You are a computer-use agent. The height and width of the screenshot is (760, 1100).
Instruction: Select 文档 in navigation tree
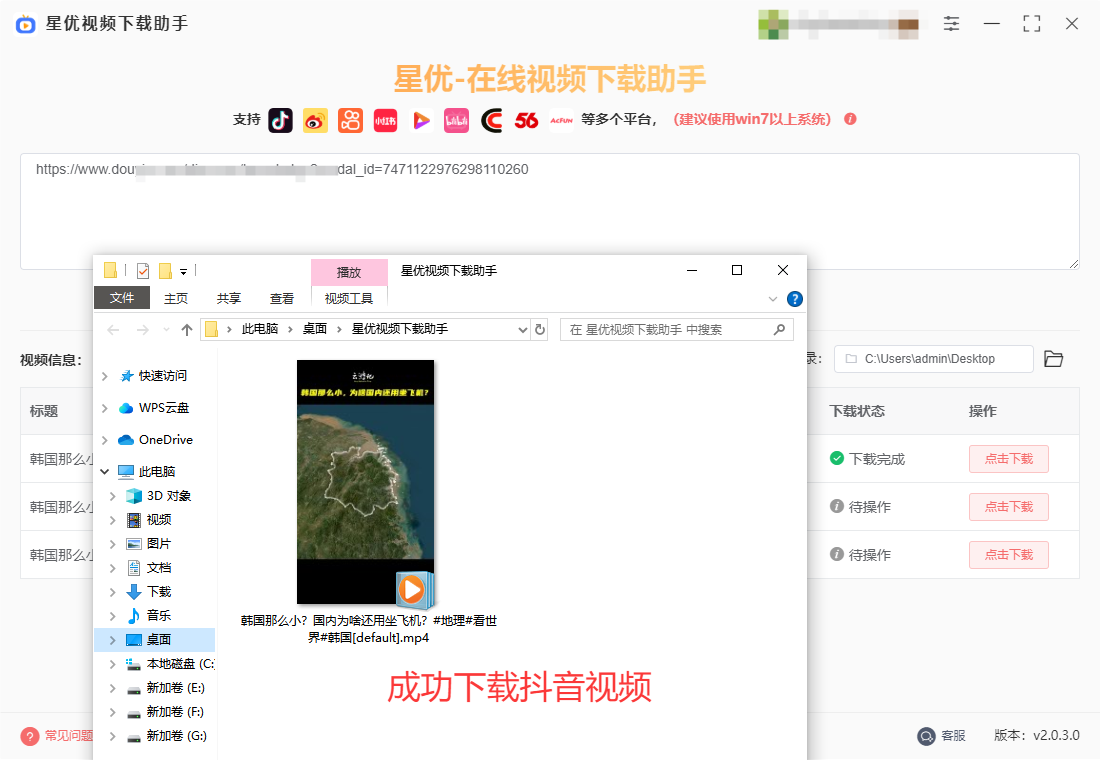159,568
